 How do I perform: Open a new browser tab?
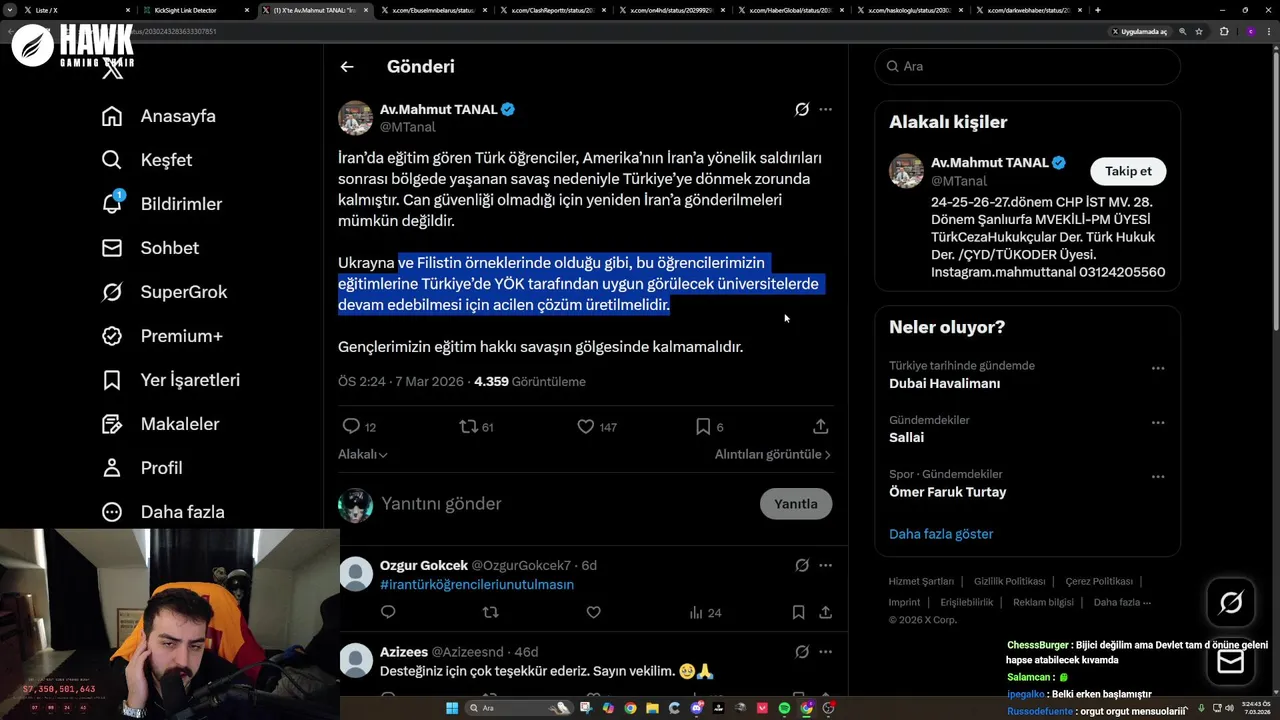[x=1098, y=10]
